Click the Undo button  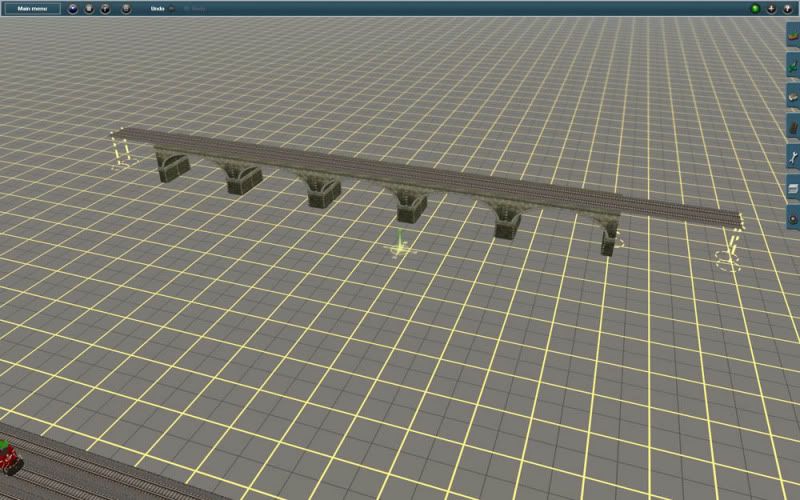pyautogui.click(x=158, y=9)
